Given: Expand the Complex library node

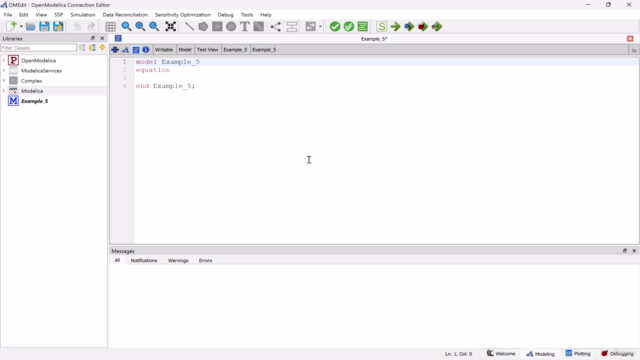Looking at the screenshot, I should coord(4,81).
